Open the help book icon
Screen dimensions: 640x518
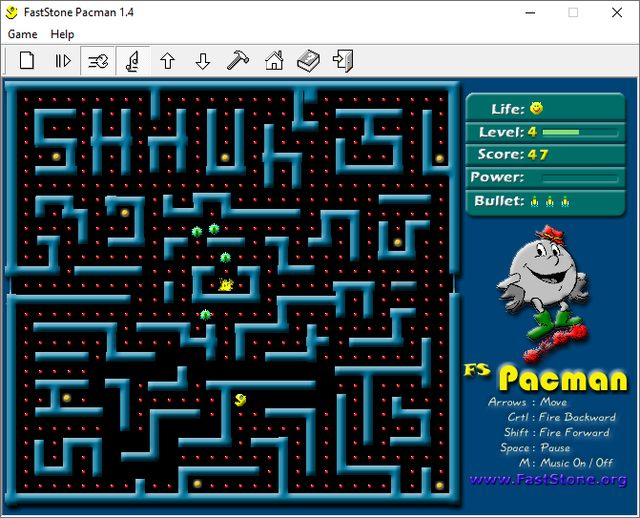[309, 61]
